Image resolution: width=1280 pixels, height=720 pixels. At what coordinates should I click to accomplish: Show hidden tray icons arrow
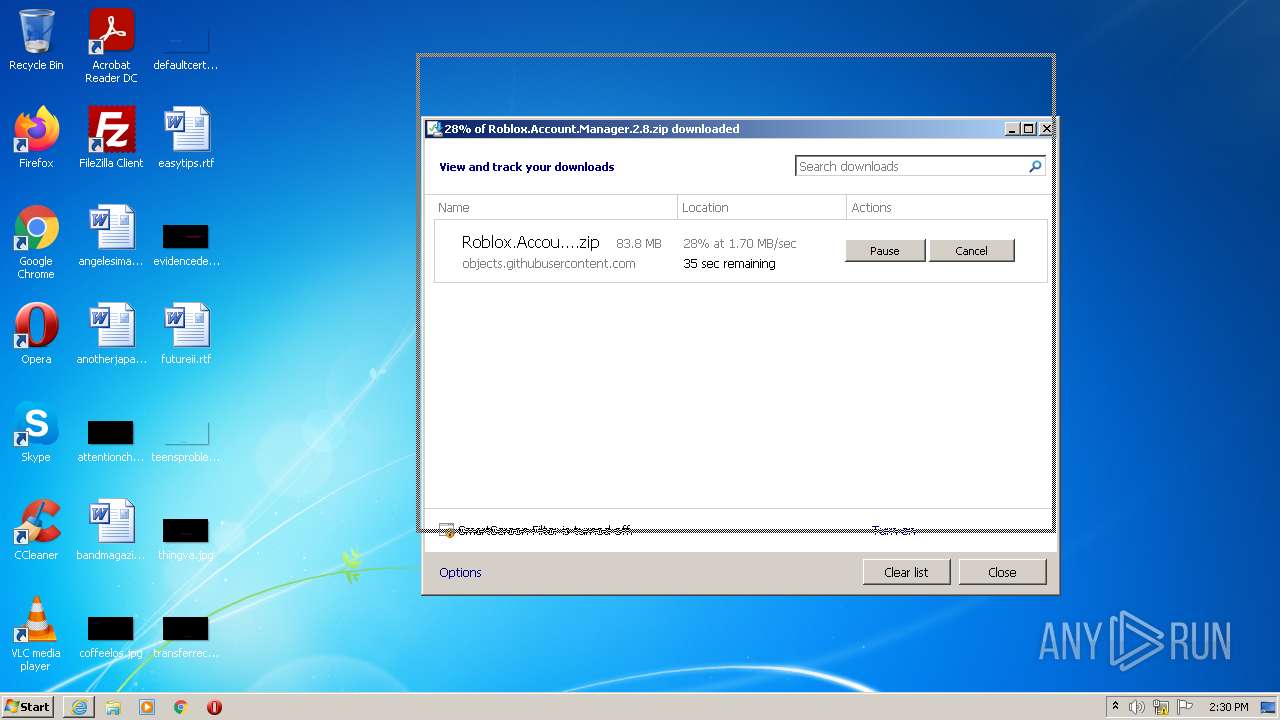coord(1116,706)
